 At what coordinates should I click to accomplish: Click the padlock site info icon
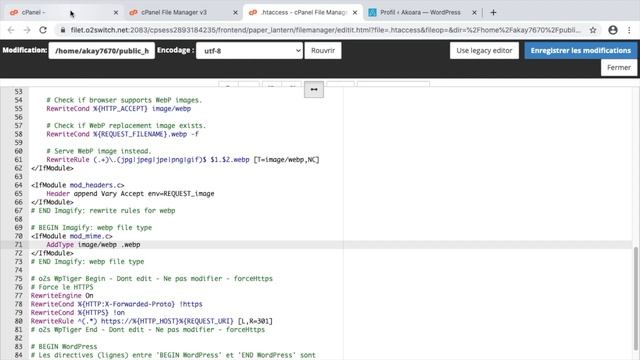click(x=63, y=30)
